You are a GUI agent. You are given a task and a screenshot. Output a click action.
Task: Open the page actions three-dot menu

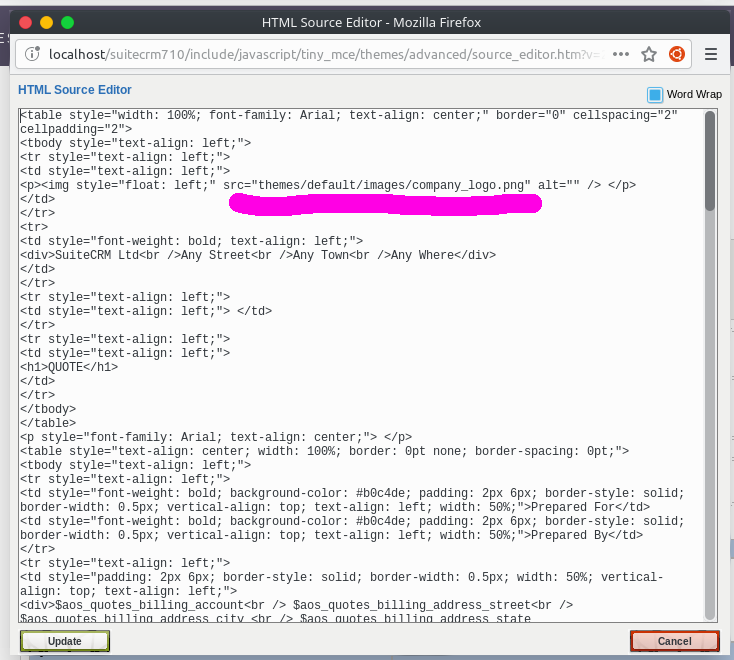[x=621, y=54]
